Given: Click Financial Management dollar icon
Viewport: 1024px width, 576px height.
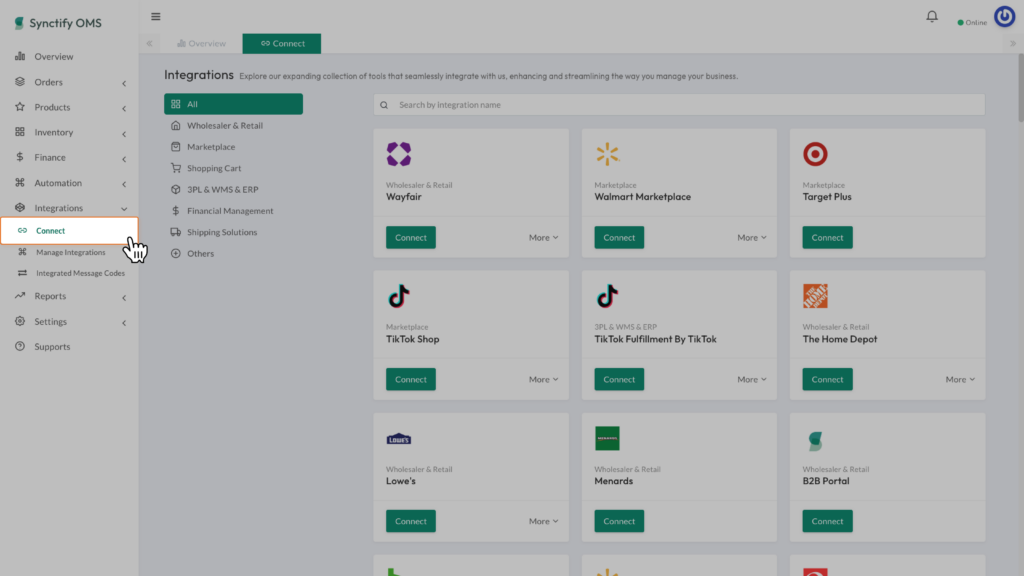Looking at the screenshot, I should click(x=176, y=210).
